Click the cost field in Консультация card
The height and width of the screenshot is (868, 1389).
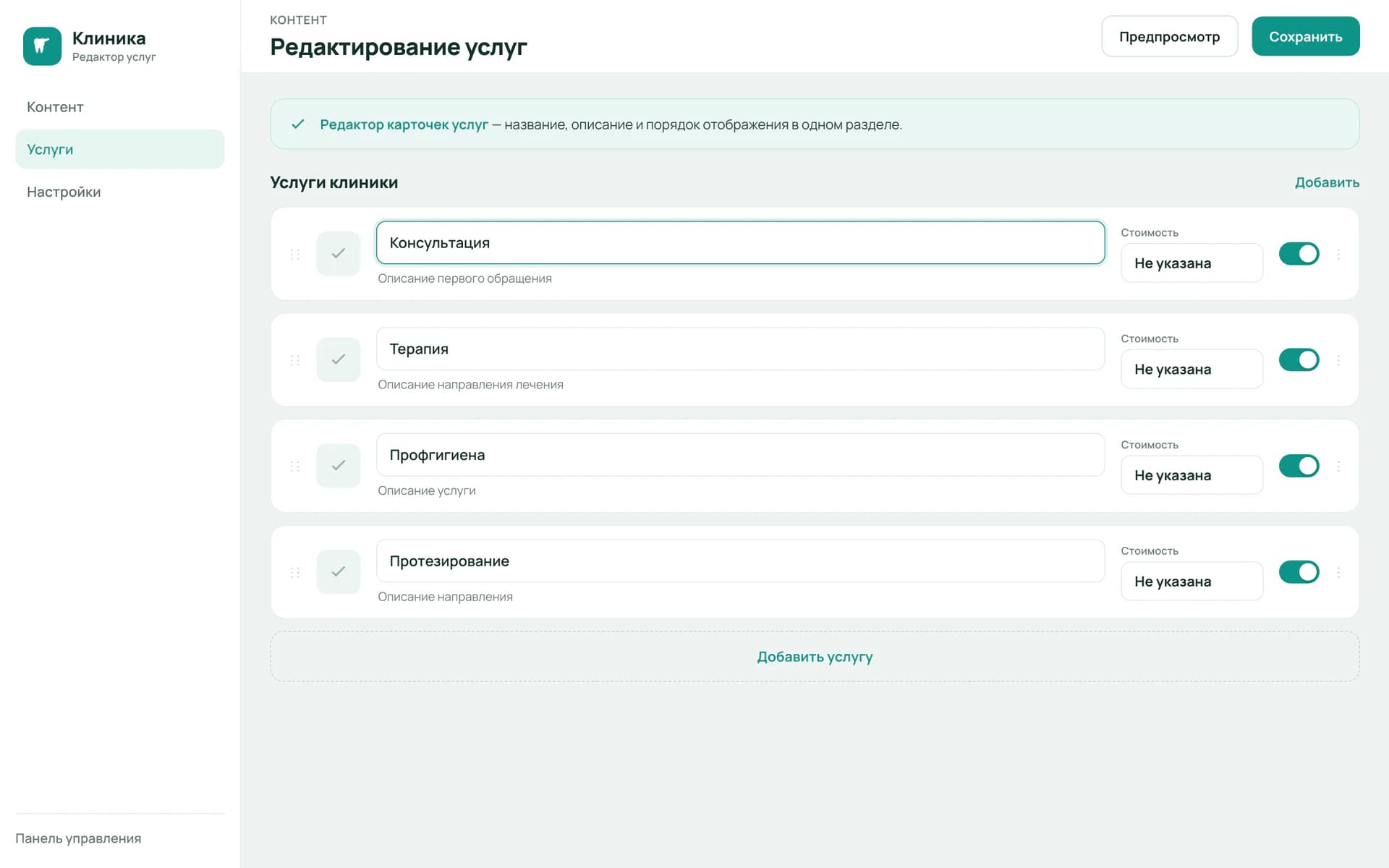coord(1192,263)
